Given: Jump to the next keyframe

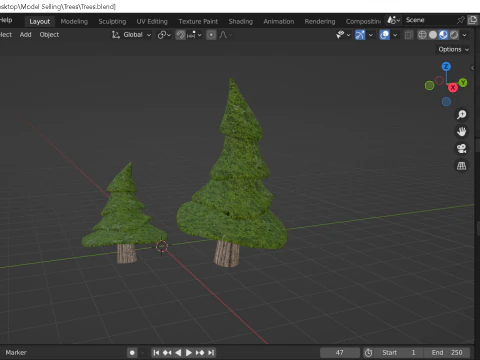Looking at the screenshot, I should tap(200, 352).
